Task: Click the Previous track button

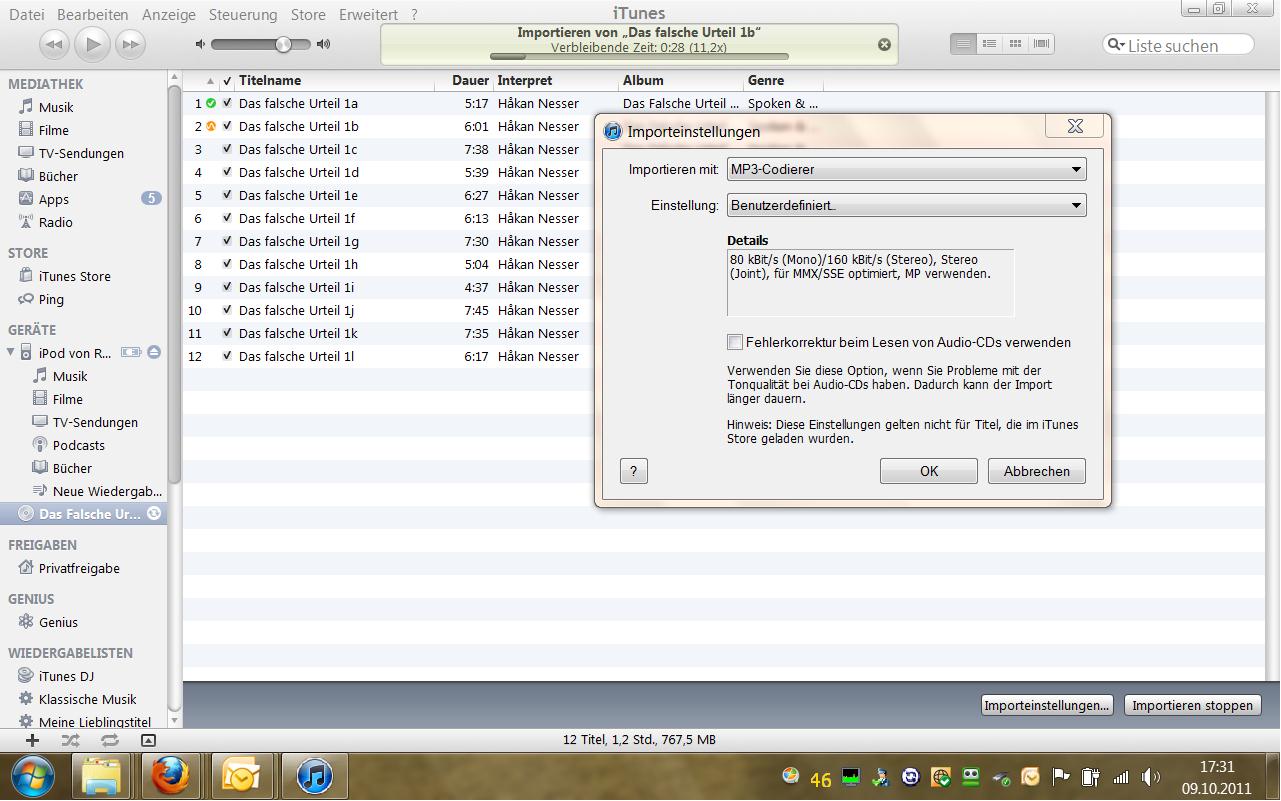Action: pos(55,44)
